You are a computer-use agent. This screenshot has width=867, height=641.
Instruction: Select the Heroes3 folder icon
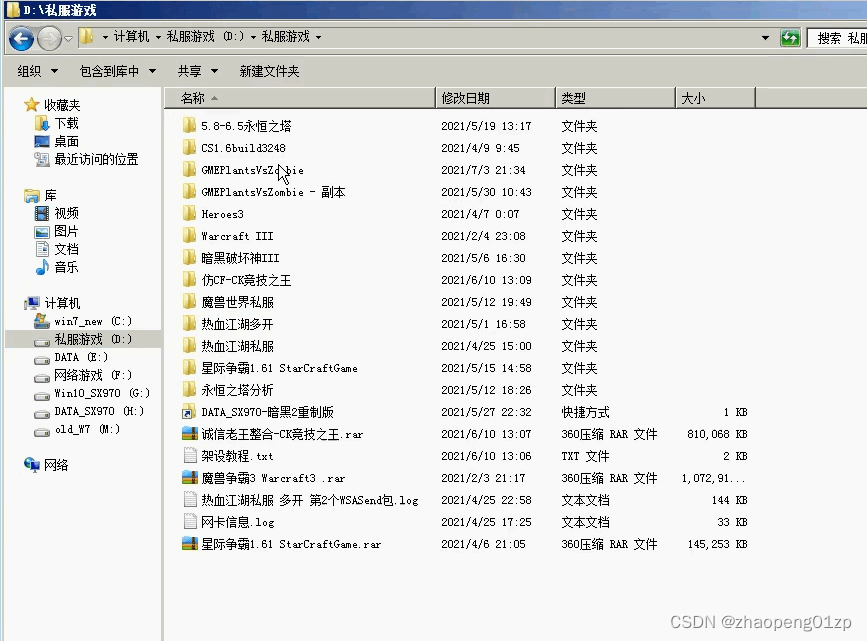coord(189,213)
